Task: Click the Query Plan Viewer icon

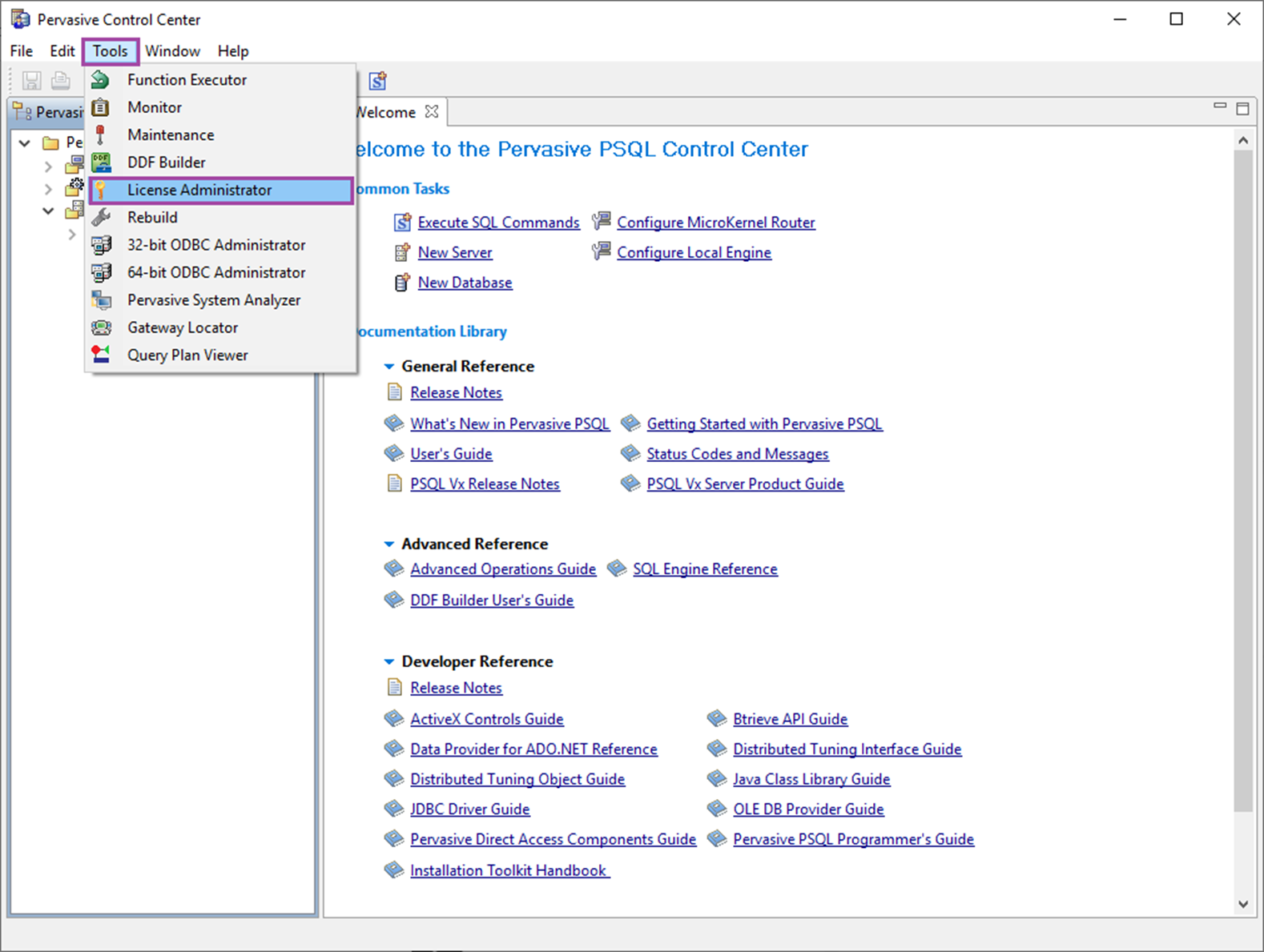Action: (101, 355)
